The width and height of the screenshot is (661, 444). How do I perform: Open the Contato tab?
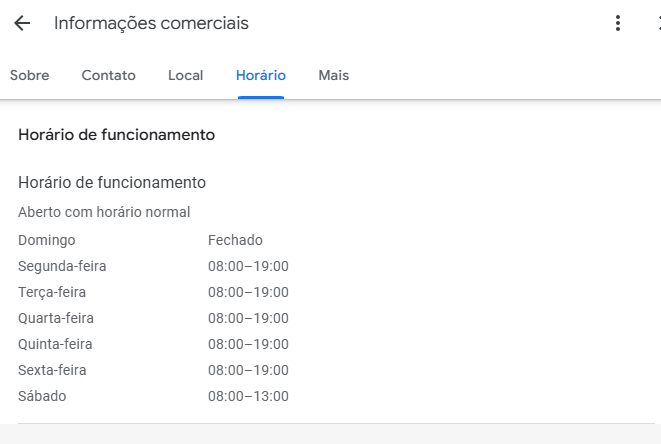[108, 75]
